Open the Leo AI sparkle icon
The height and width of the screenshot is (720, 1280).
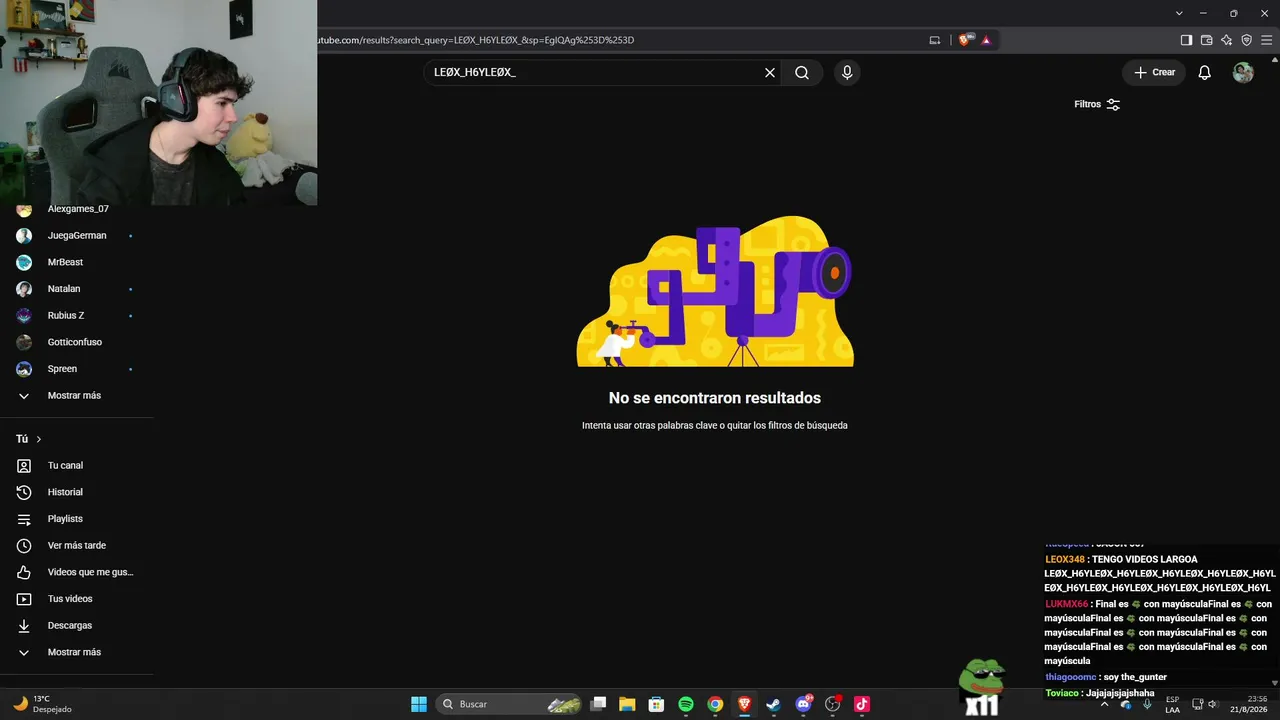tap(1226, 40)
